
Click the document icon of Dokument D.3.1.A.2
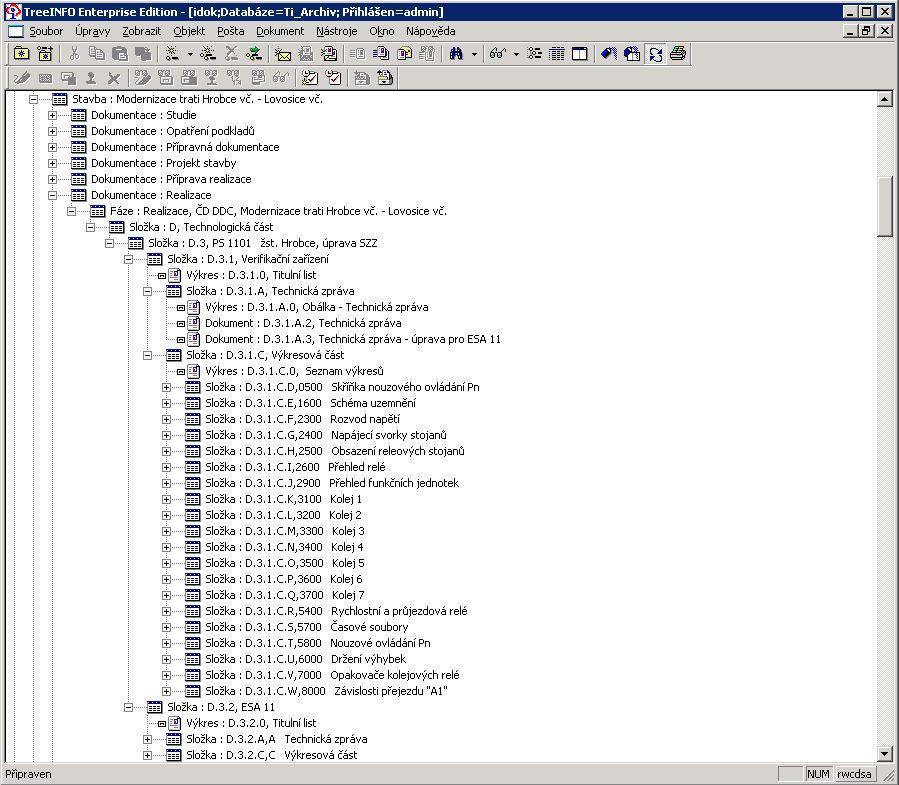click(194, 323)
